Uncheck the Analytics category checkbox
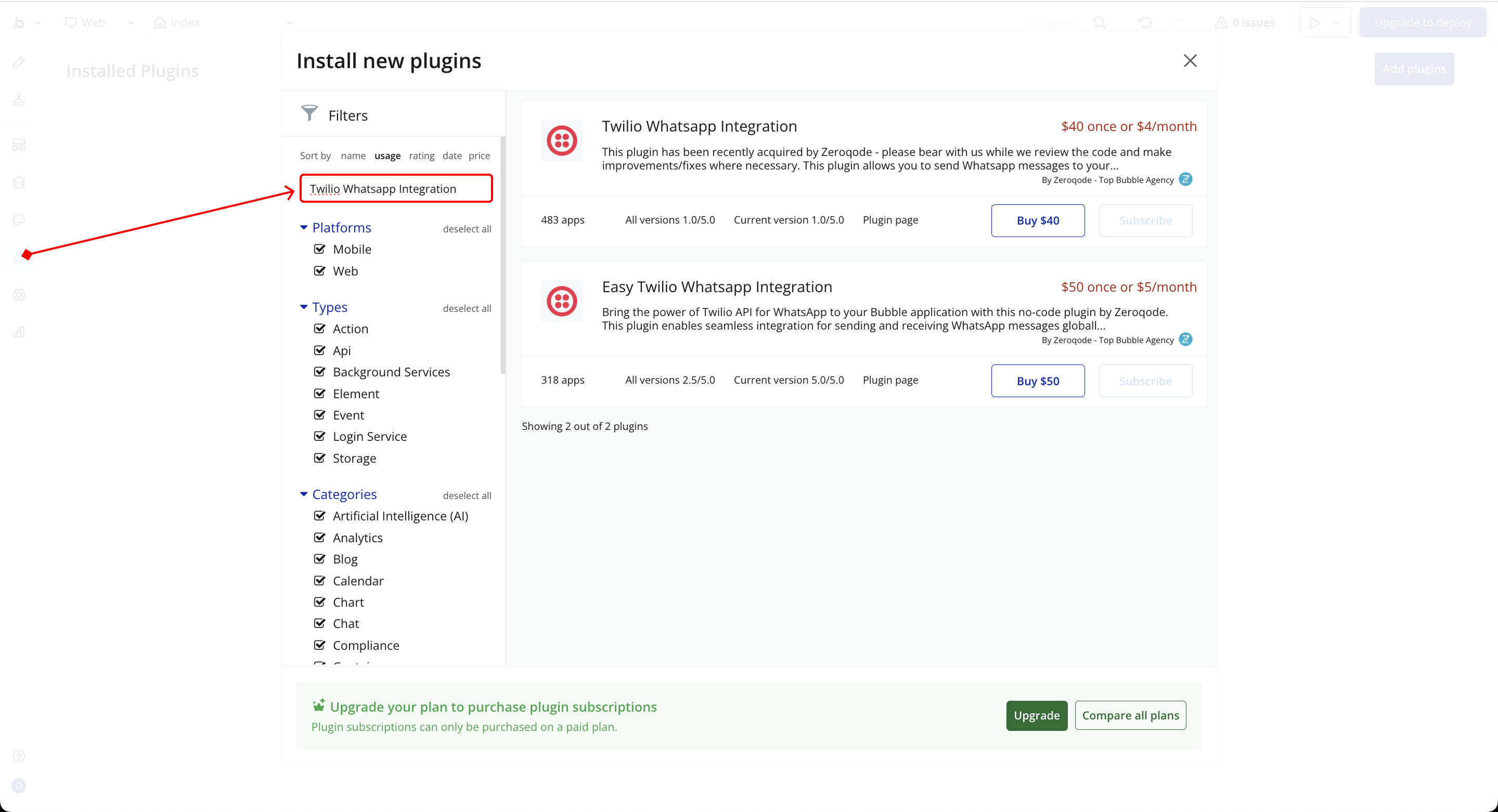The image size is (1498, 812). [319, 538]
